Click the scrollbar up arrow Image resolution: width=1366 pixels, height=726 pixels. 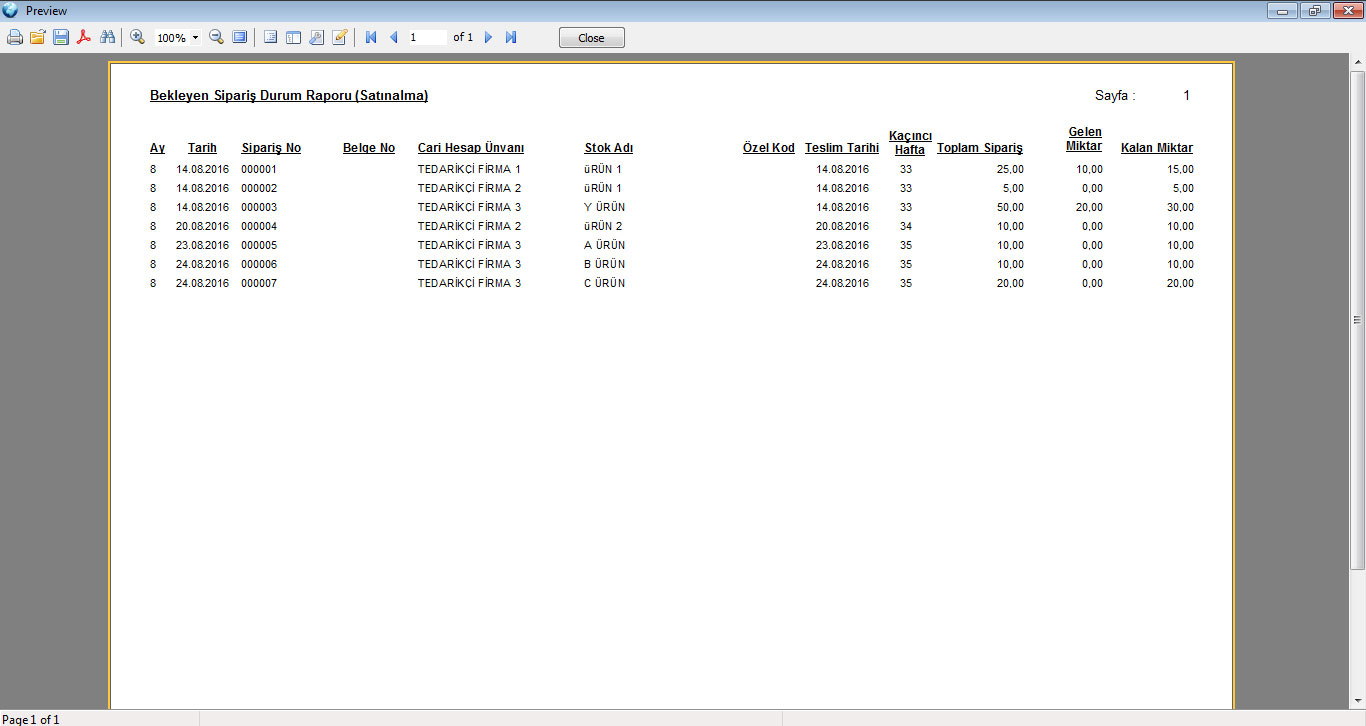(x=1357, y=62)
